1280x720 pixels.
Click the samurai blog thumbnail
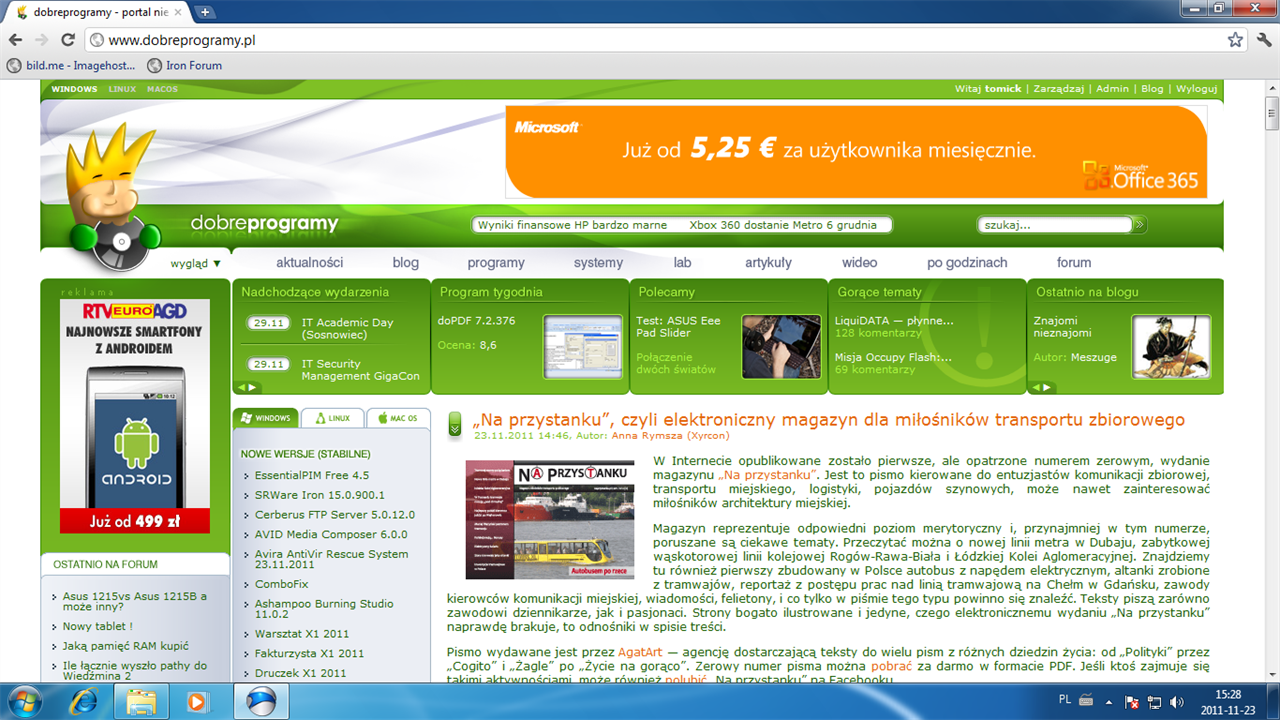pos(1171,346)
